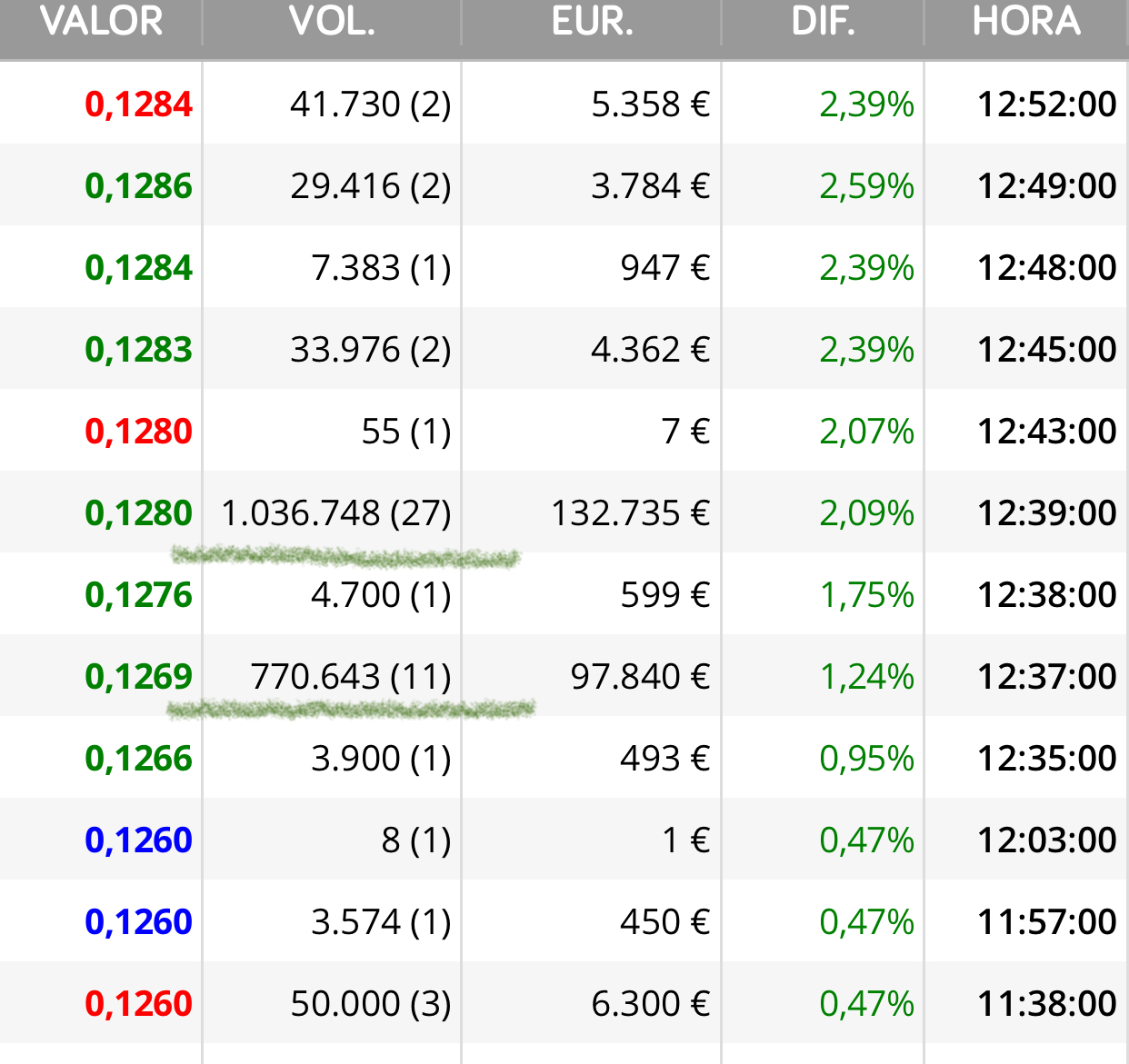Select the 132.735 € amount cell
This screenshot has height=1064, width=1129.
click(631, 513)
